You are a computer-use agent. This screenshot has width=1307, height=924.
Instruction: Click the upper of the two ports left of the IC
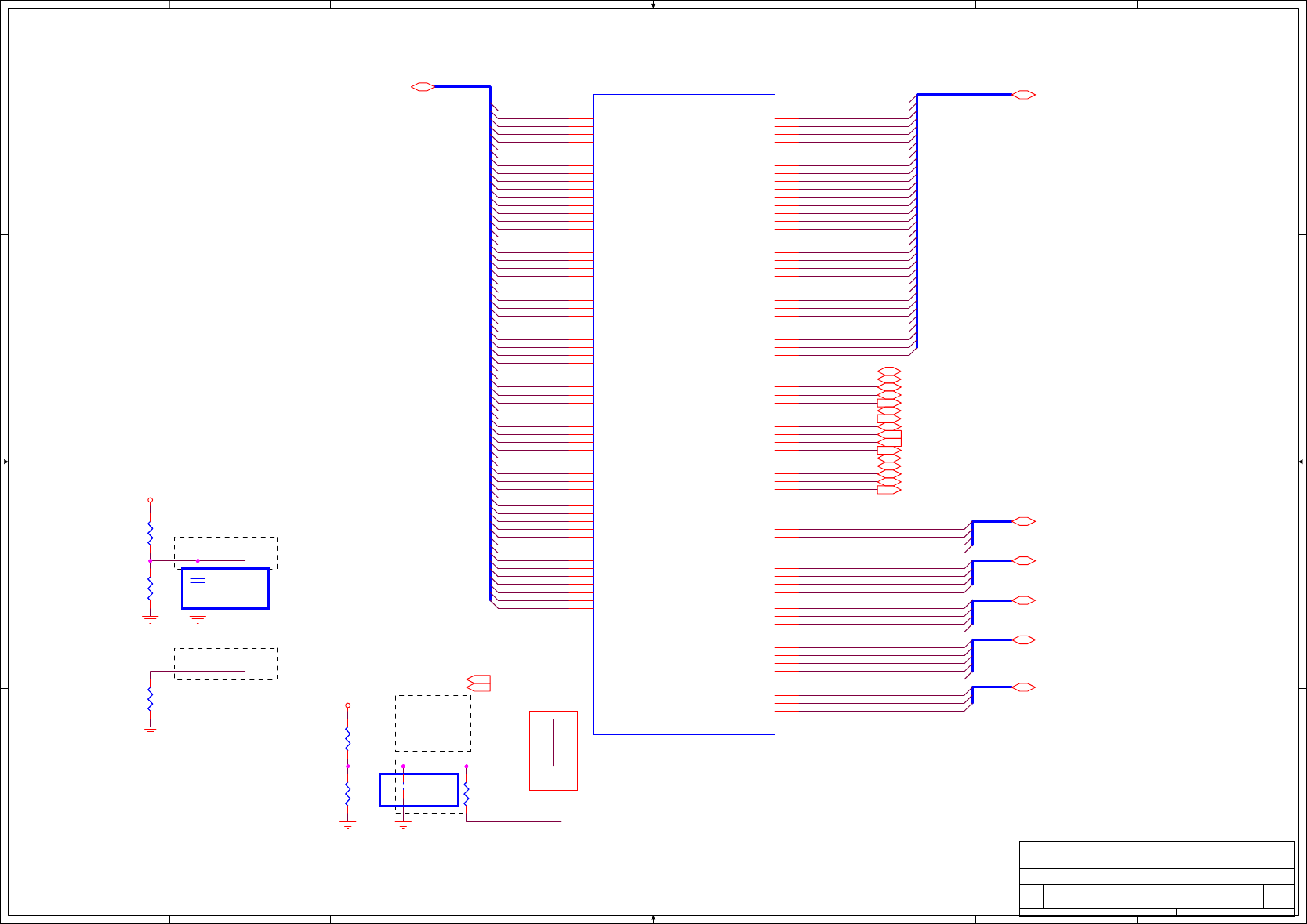pyautogui.click(x=478, y=679)
